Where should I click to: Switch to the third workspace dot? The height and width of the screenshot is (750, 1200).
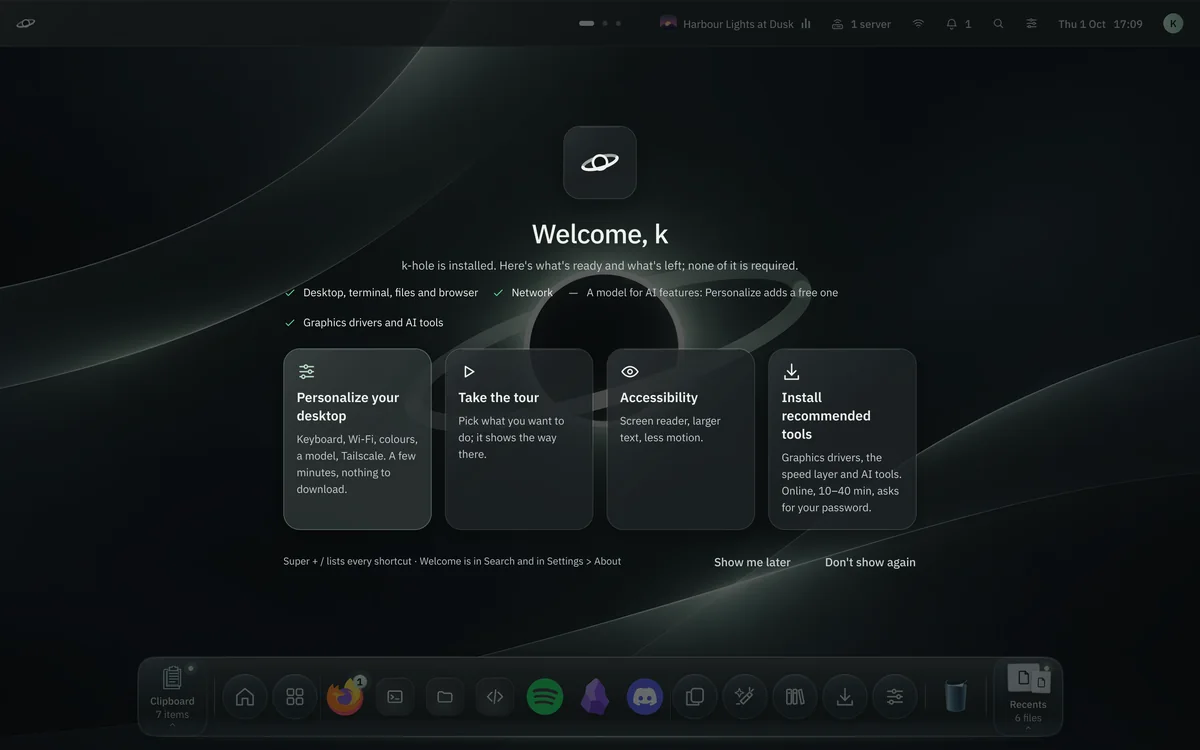618,23
